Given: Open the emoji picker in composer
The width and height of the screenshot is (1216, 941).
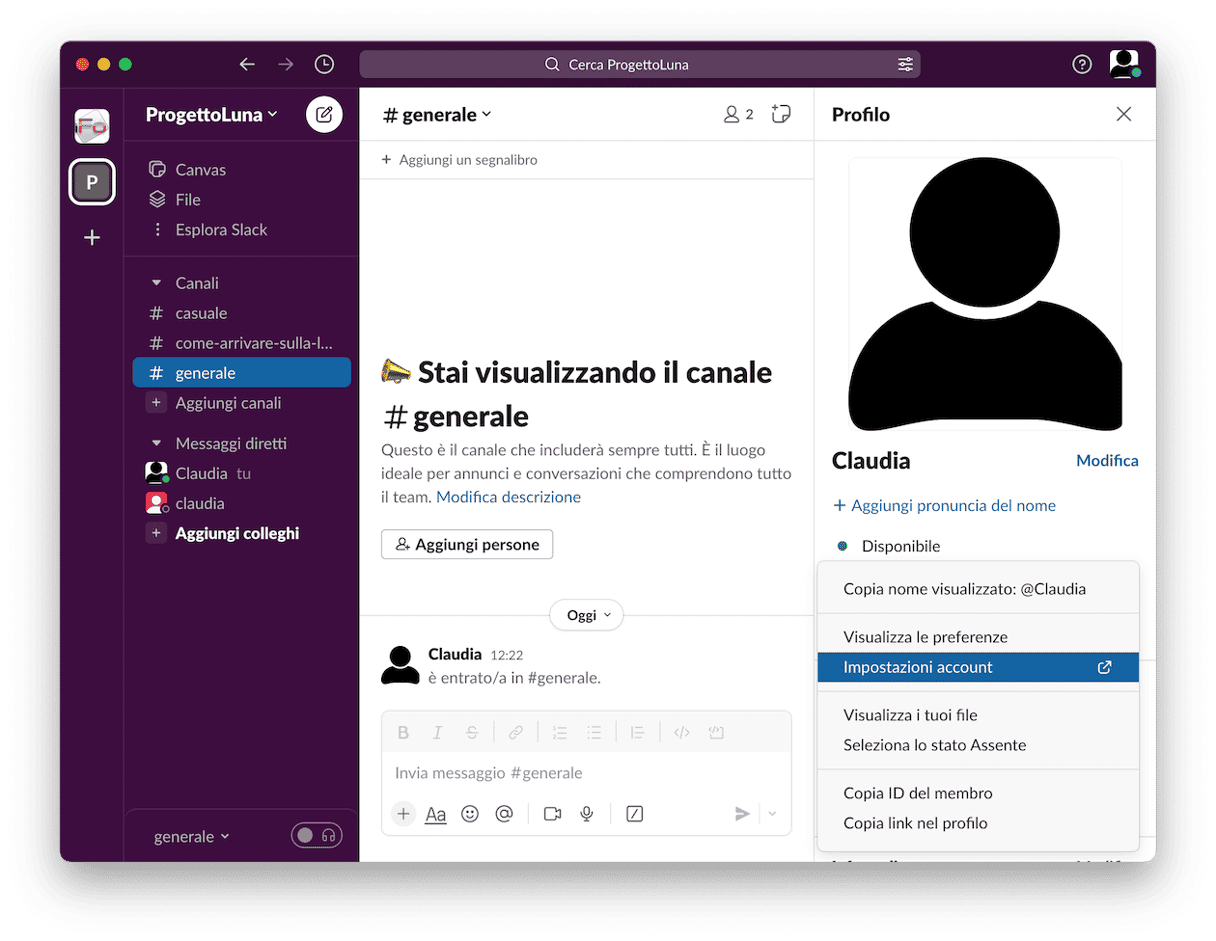Looking at the screenshot, I should point(470,814).
